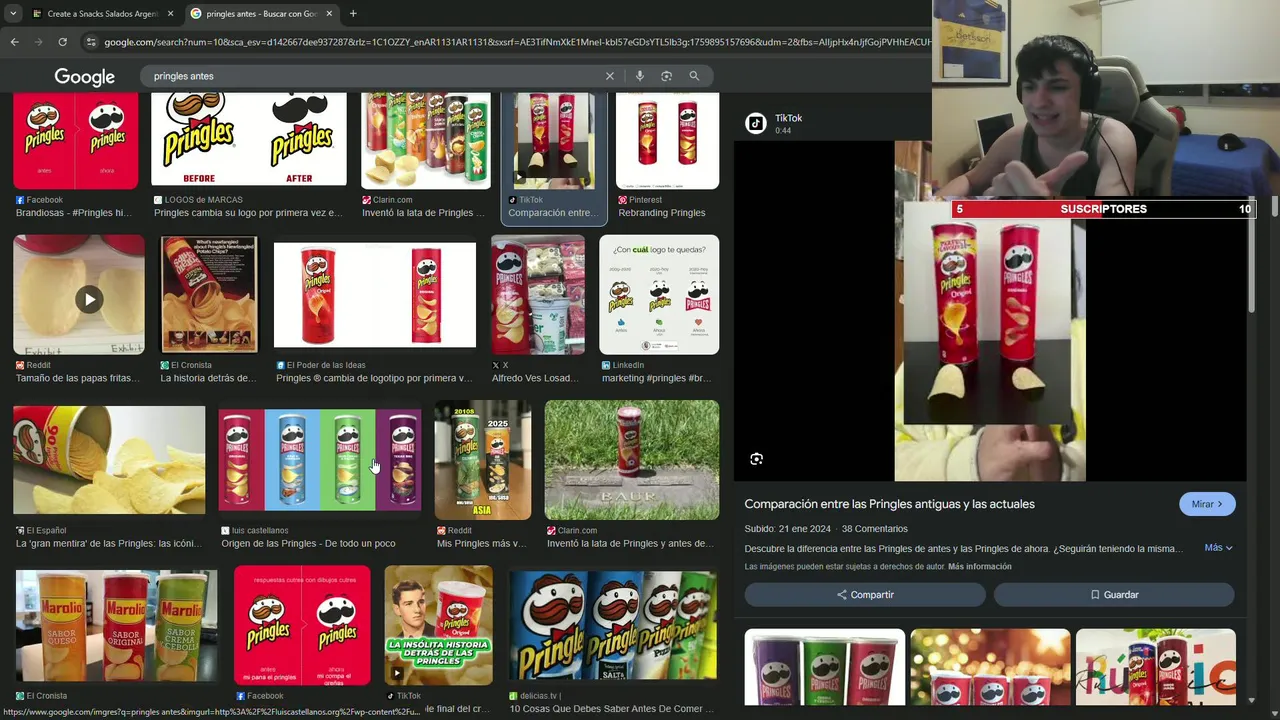Viewport: 1280px width, 720px height.
Task: Open related middle Pringles cans image
Action: [990, 667]
